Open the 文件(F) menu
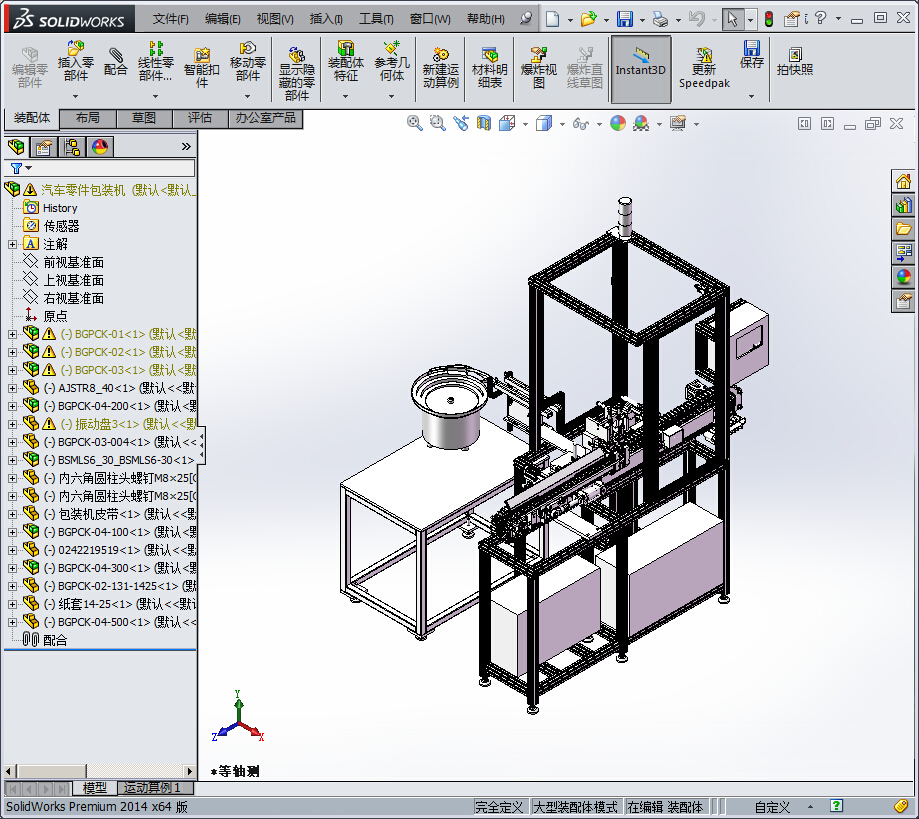This screenshot has width=919, height=819. point(171,19)
